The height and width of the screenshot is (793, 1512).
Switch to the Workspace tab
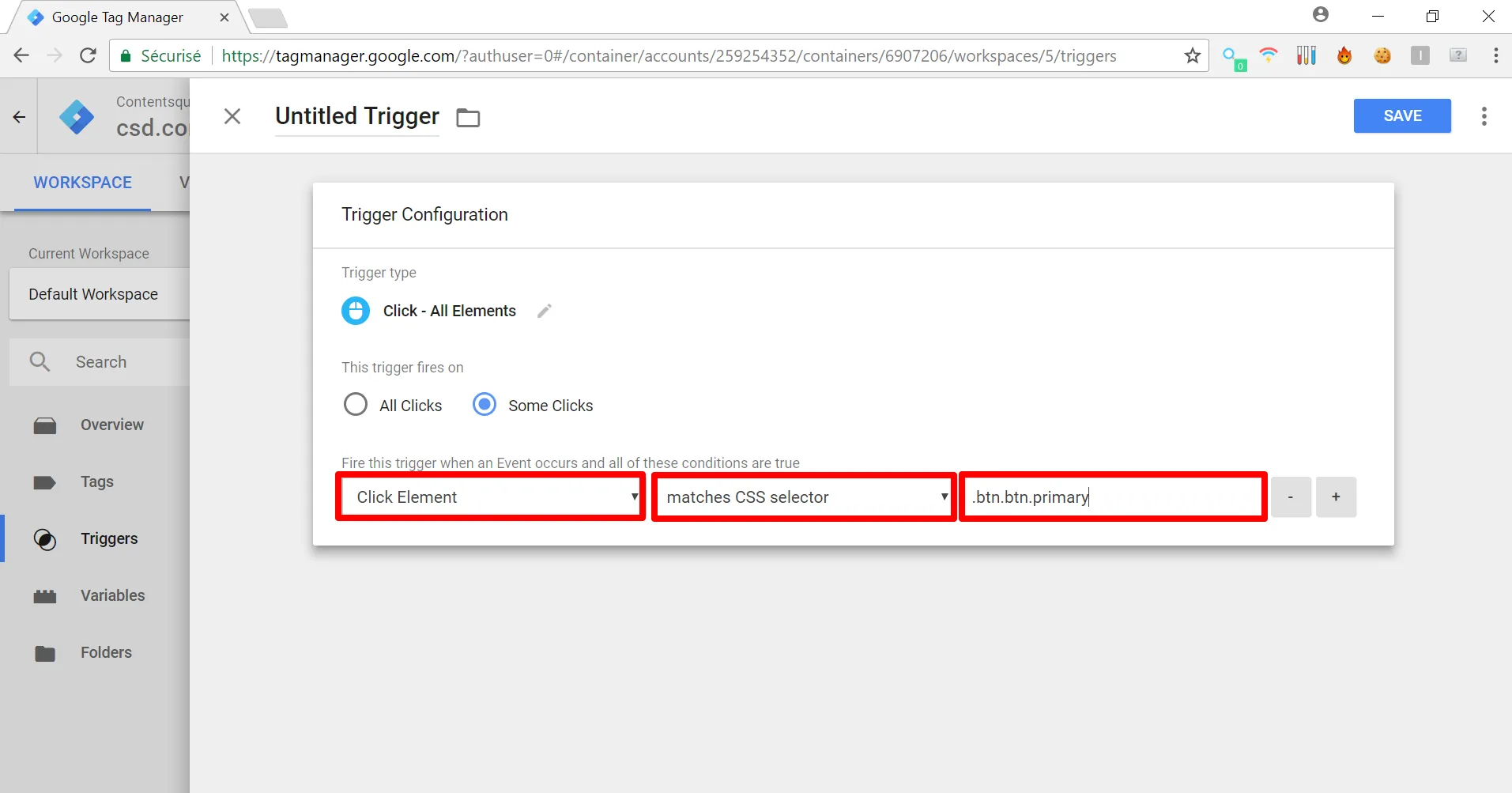tap(82, 183)
